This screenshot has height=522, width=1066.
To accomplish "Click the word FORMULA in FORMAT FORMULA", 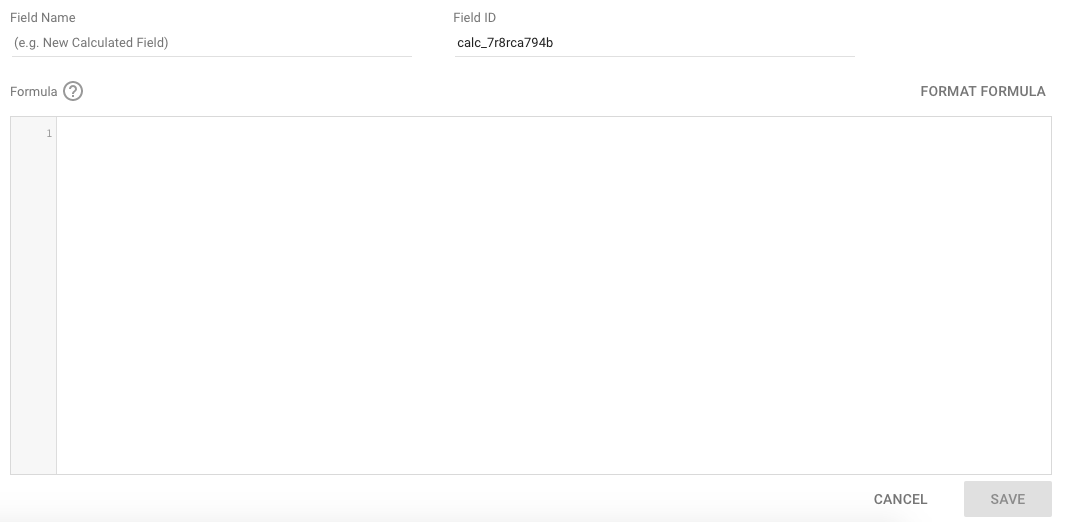I will pyautogui.click(x=1013, y=91).
